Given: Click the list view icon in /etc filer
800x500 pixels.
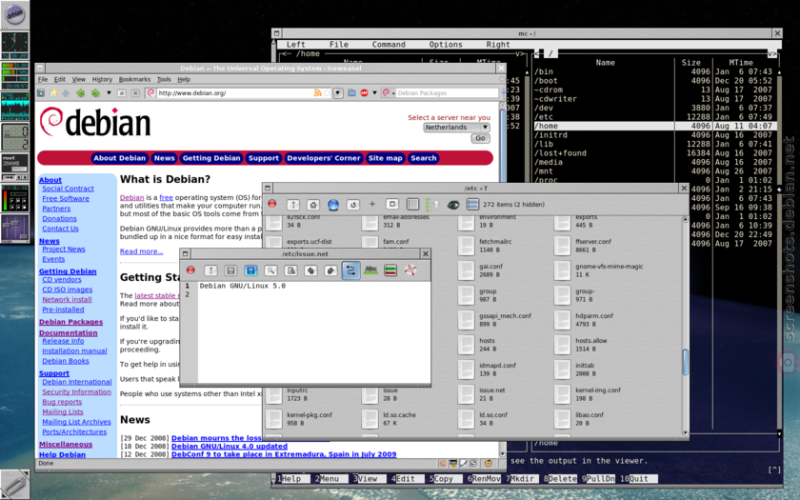Looking at the screenshot, I should click(472, 205).
